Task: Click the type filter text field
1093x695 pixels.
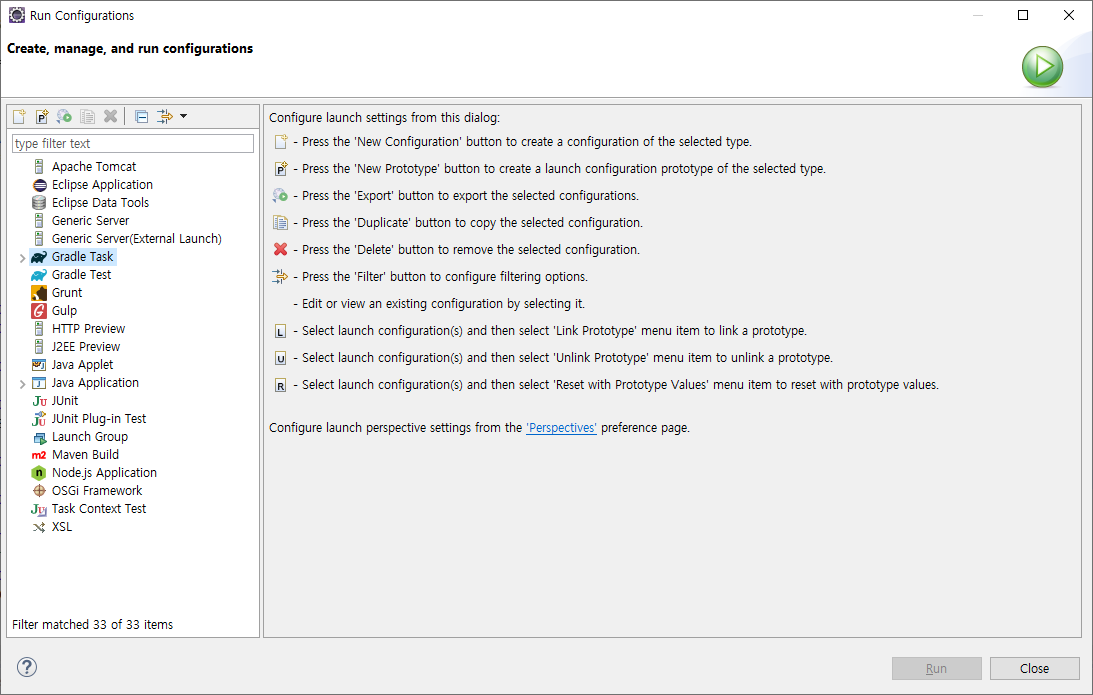Action: [133, 144]
